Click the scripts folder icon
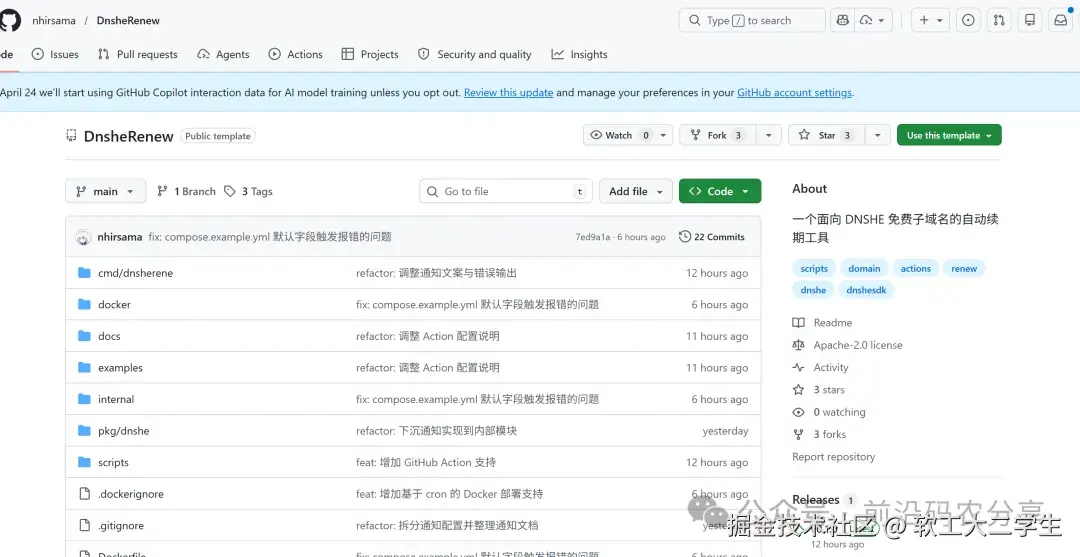Image resolution: width=1080 pixels, height=557 pixels. coord(84,463)
